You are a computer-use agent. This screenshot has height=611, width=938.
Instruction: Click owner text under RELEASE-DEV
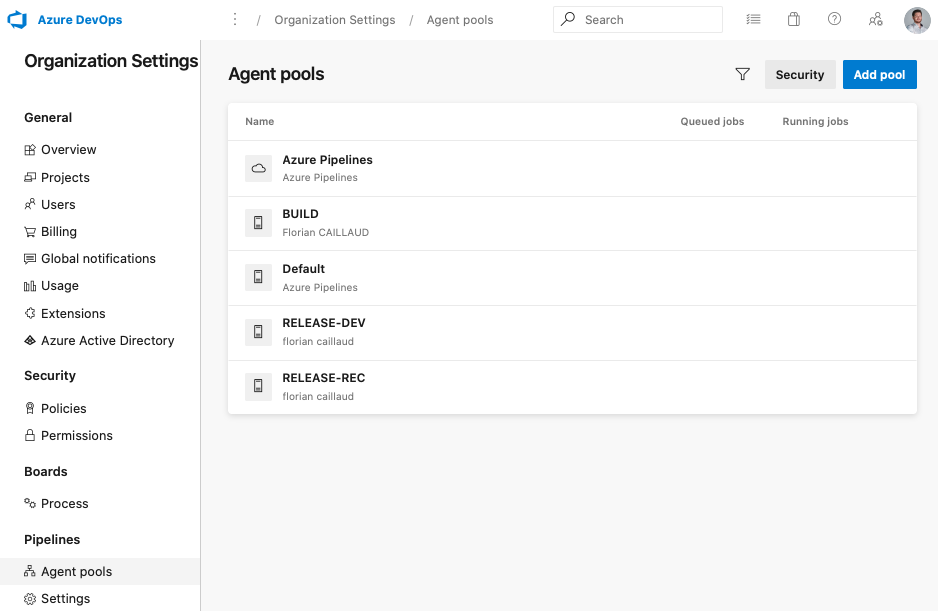[318, 342]
